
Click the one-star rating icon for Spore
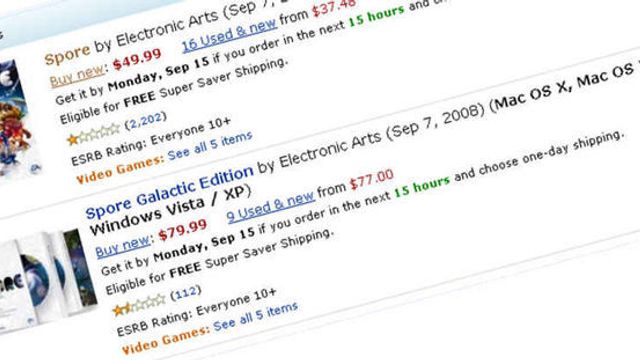93,134
